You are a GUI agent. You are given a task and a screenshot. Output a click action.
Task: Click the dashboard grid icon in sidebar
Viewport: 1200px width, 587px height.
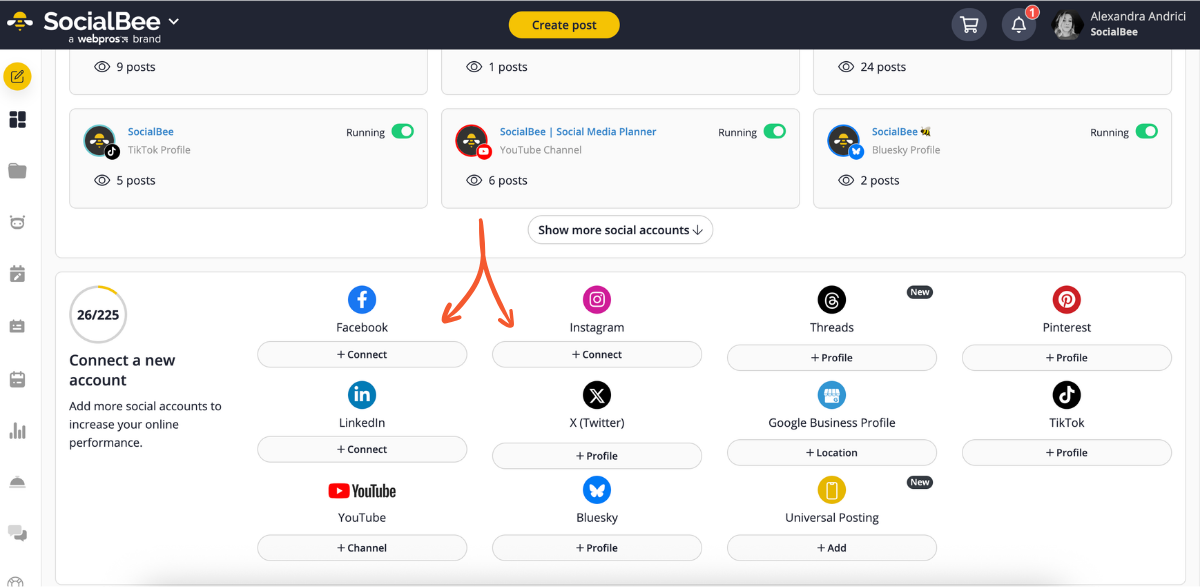tap(17, 120)
